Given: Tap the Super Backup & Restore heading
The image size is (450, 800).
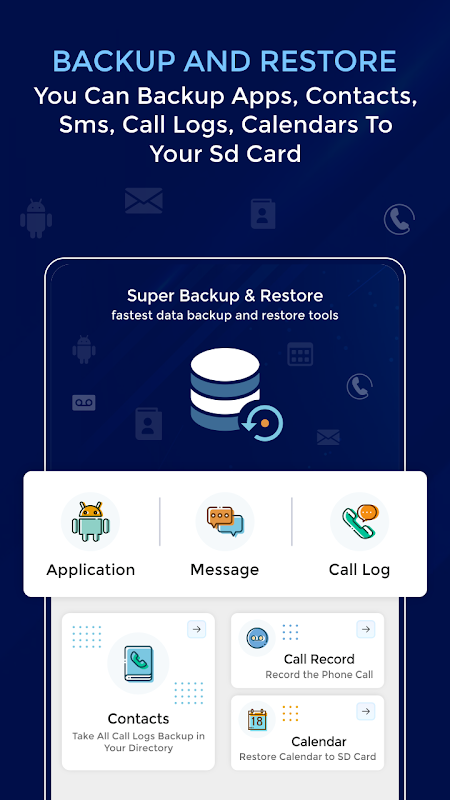Looking at the screenshot, I should click(225, 295).
